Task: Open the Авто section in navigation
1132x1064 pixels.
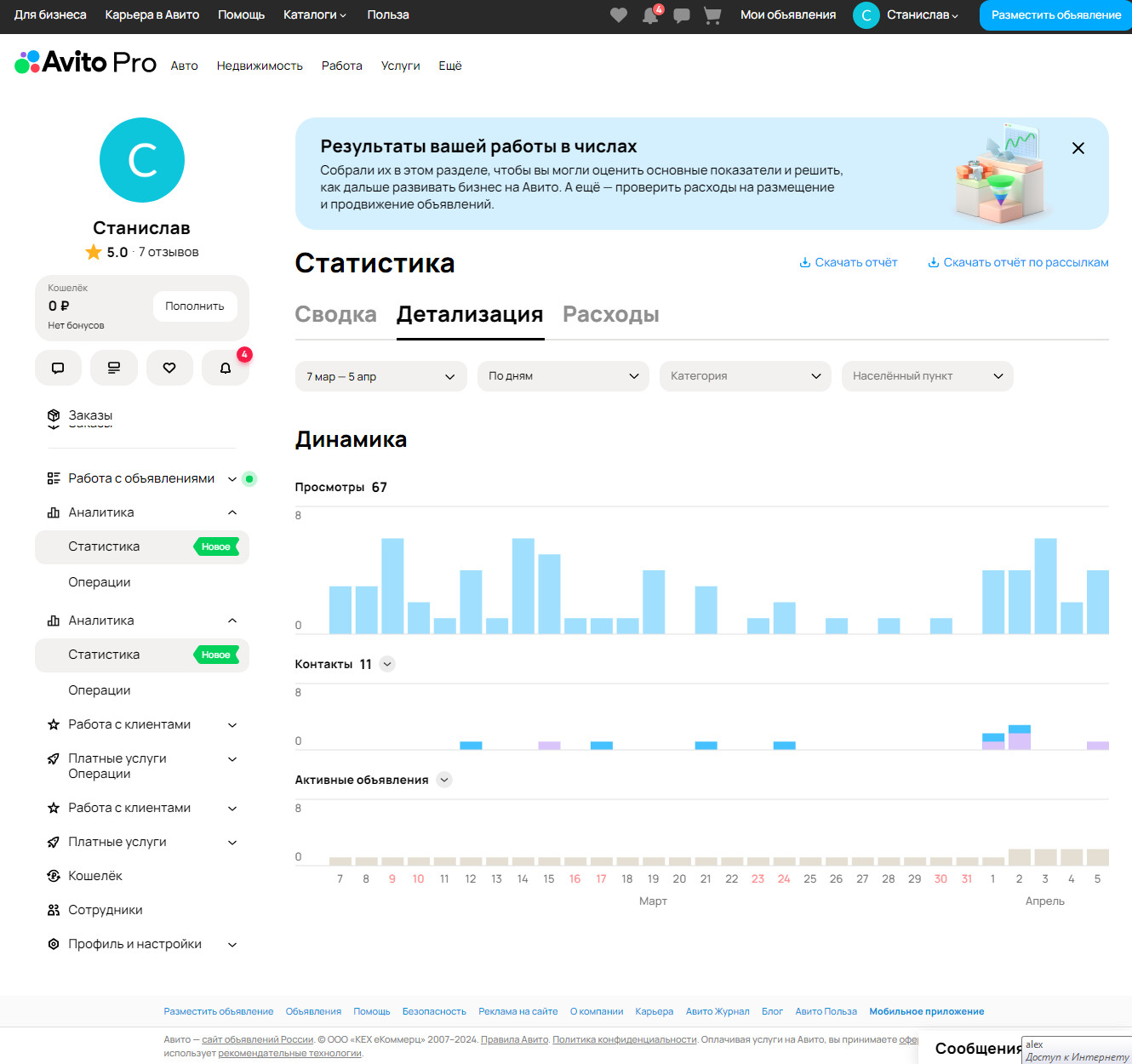Action: (185, 66)
